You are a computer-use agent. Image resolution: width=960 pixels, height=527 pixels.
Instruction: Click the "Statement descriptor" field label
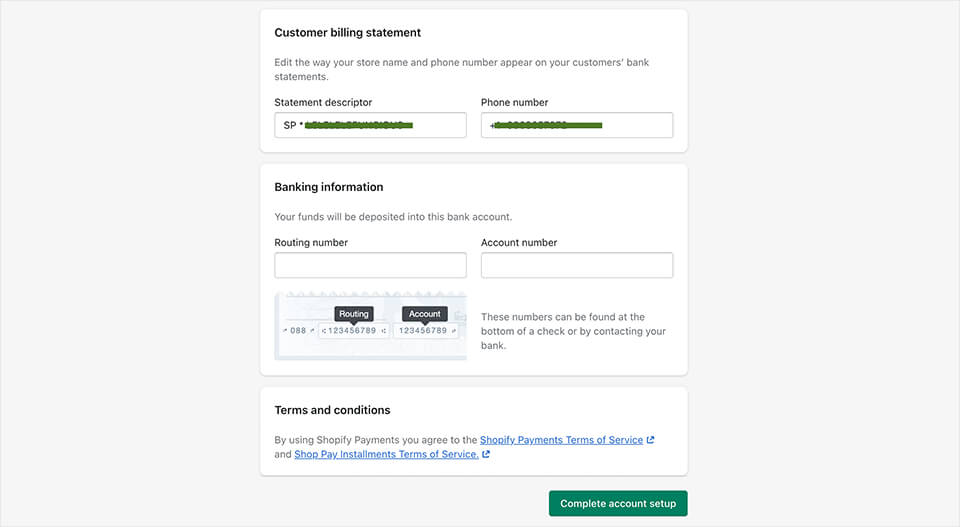click(x=323, y=102)
